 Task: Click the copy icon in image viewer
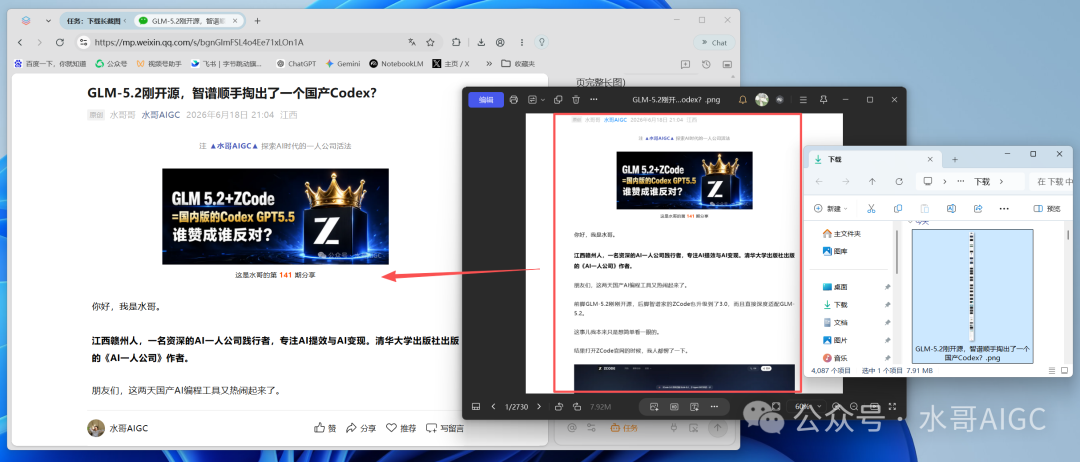point(558,100)
